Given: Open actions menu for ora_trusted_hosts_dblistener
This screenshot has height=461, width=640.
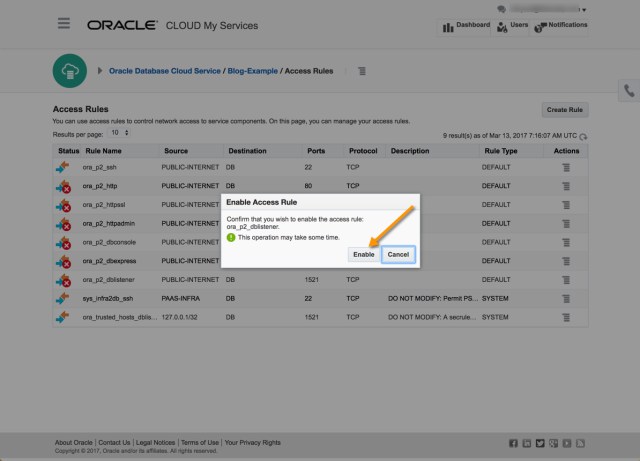Looking at the screenshot, I should click(x=566, y=318).
